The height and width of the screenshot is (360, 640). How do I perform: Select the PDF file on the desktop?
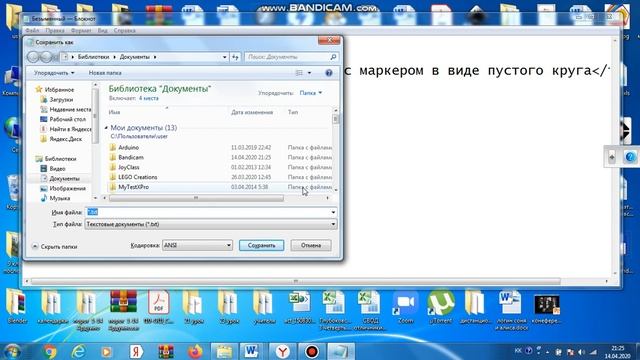click(158, 308)
